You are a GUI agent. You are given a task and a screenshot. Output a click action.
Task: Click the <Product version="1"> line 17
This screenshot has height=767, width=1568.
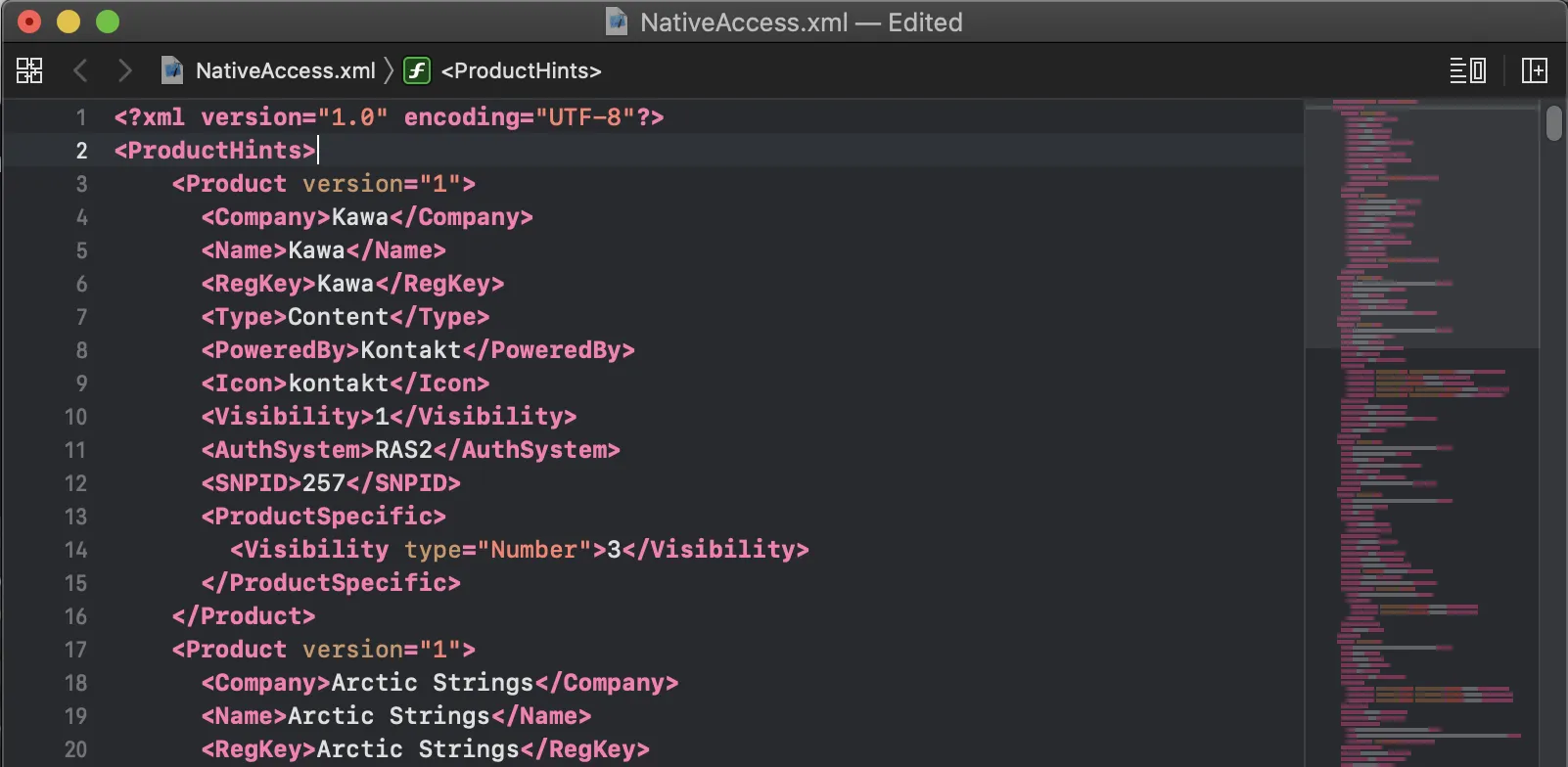(324, 650)
